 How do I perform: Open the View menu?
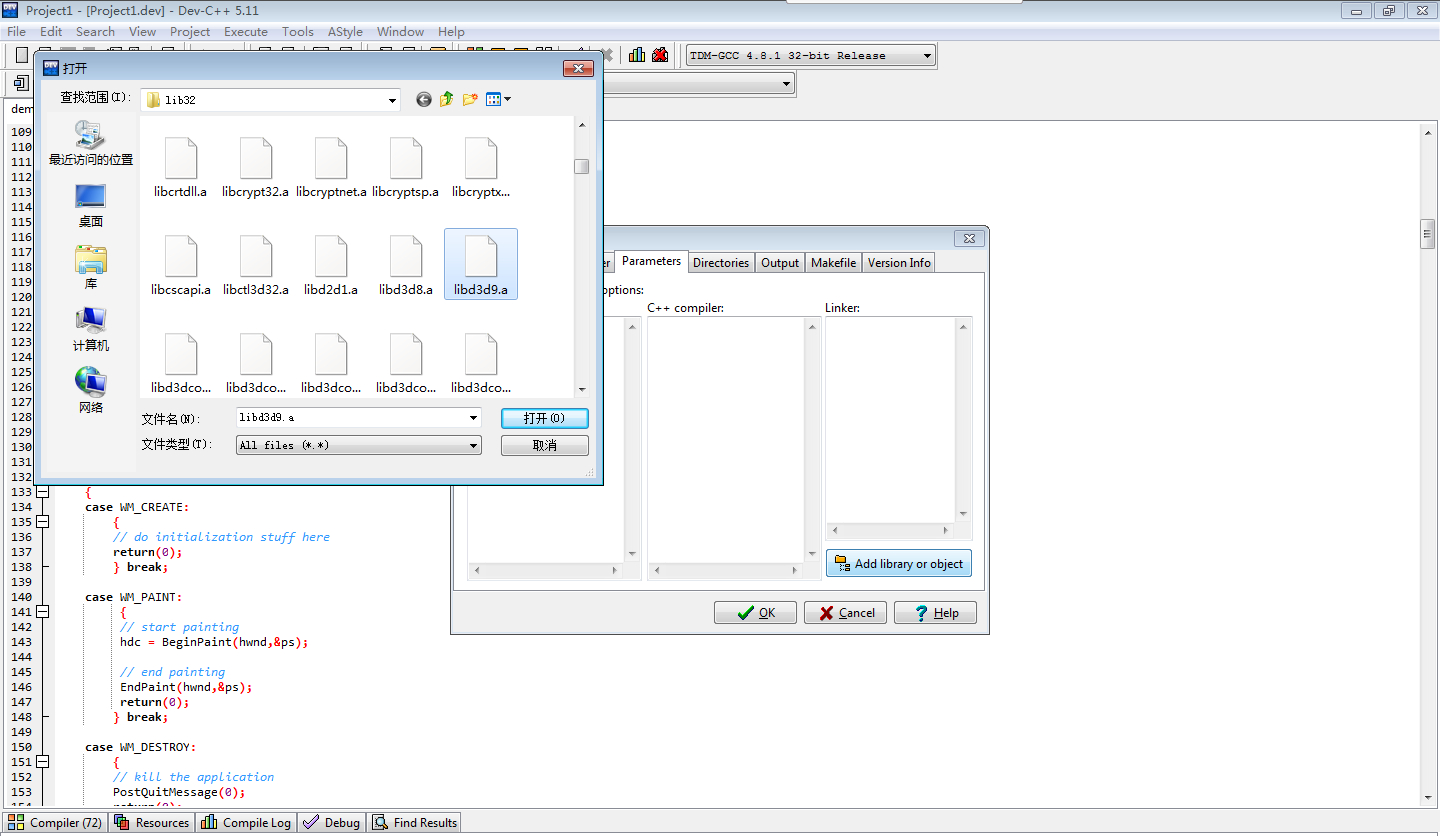coord(142,31)
